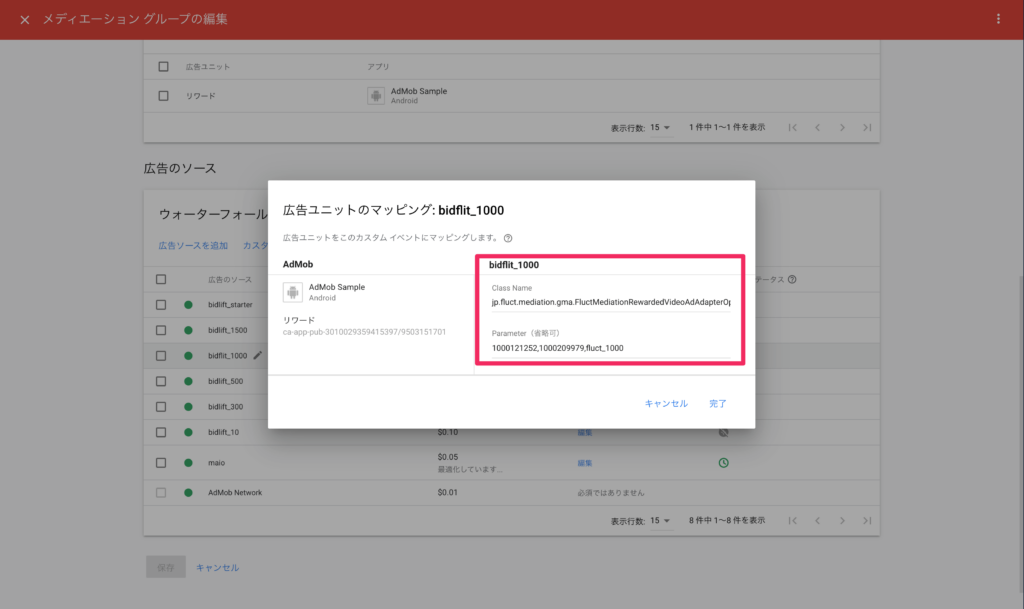Click 編集 link in bidlift_10 row

(x=584, y=432)
